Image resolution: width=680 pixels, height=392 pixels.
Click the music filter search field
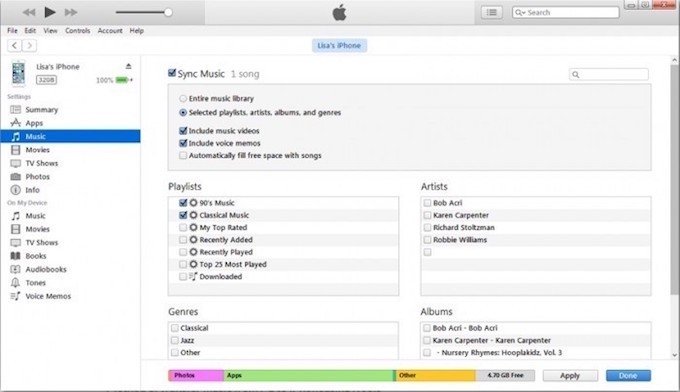(x=608, y=75)
